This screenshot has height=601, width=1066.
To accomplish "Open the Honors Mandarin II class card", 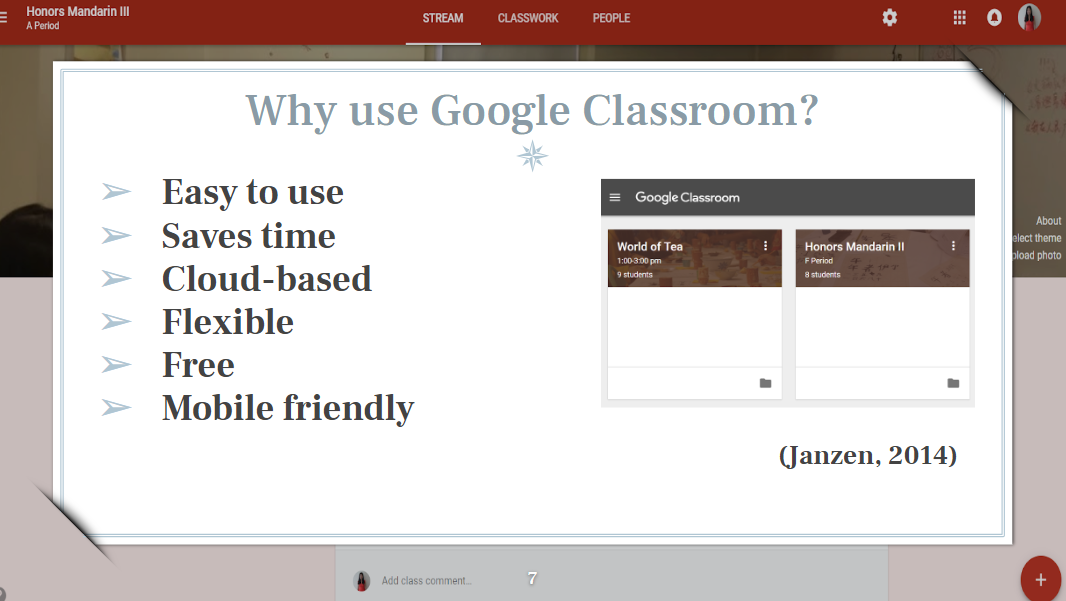I will (882, 314).
